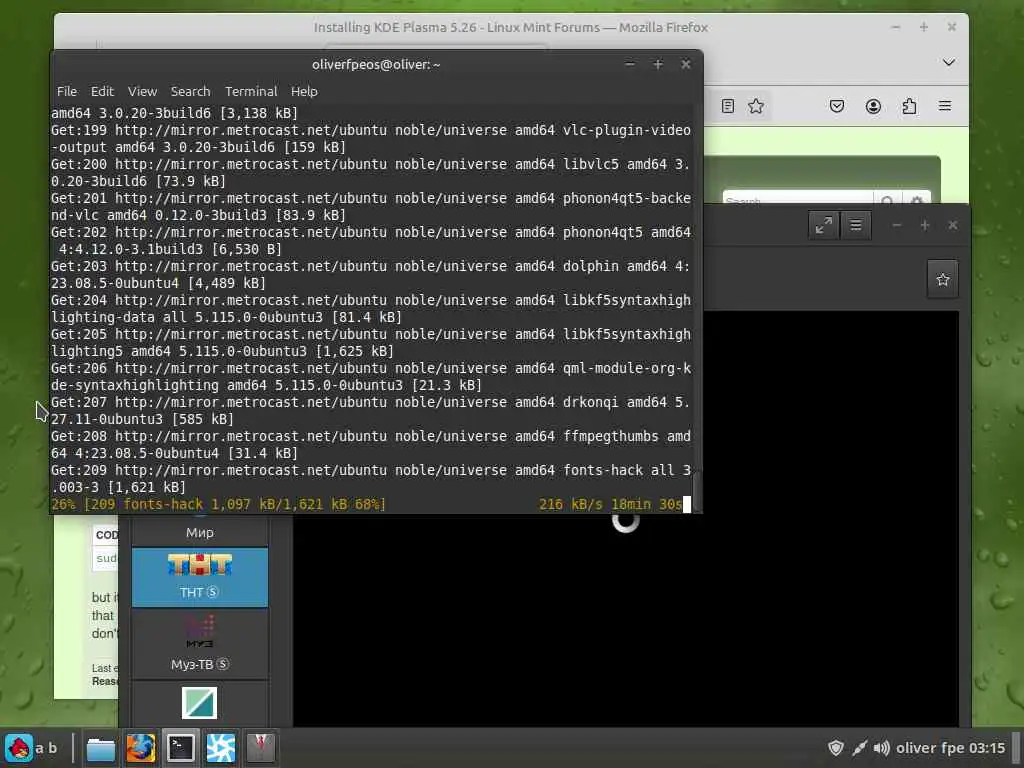This screenshot has width=1024, height=768.
Task: Open the suit-and-tie app in the taskbar
Action: point(260,748)
